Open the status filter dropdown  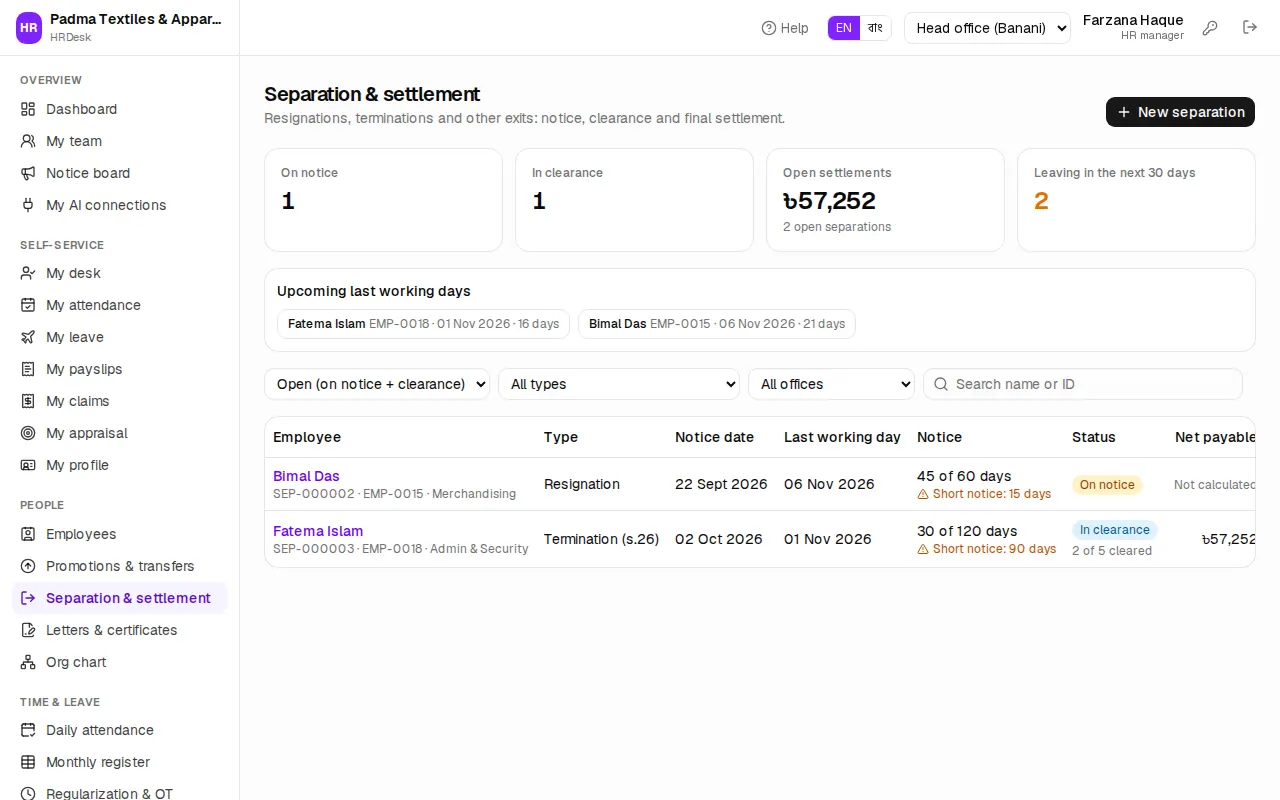tap(377, 384)
